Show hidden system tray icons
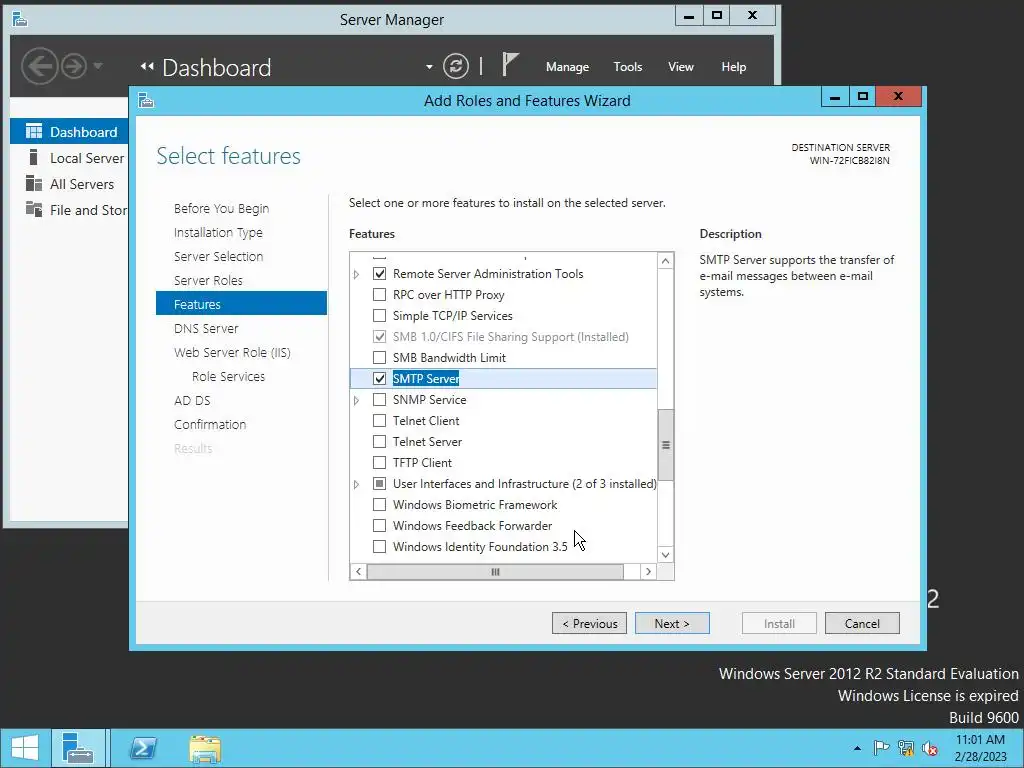Viewport: 1024px width, 768px height. pyautogui.click(x=857, y=748)
